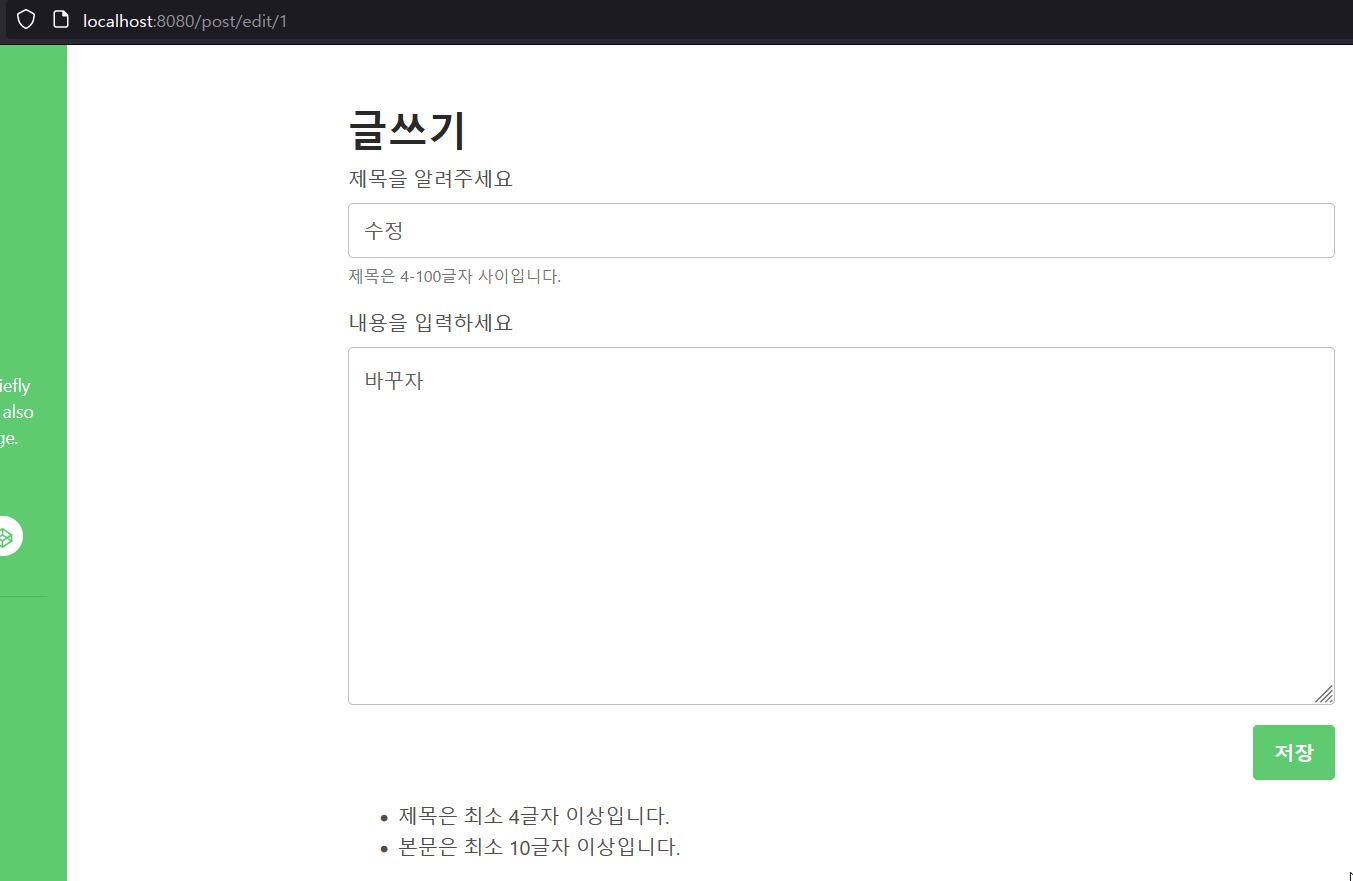Click the page info document icon
The width and height of the screenshot is (1353, 881).
click(x=61, y=19)
